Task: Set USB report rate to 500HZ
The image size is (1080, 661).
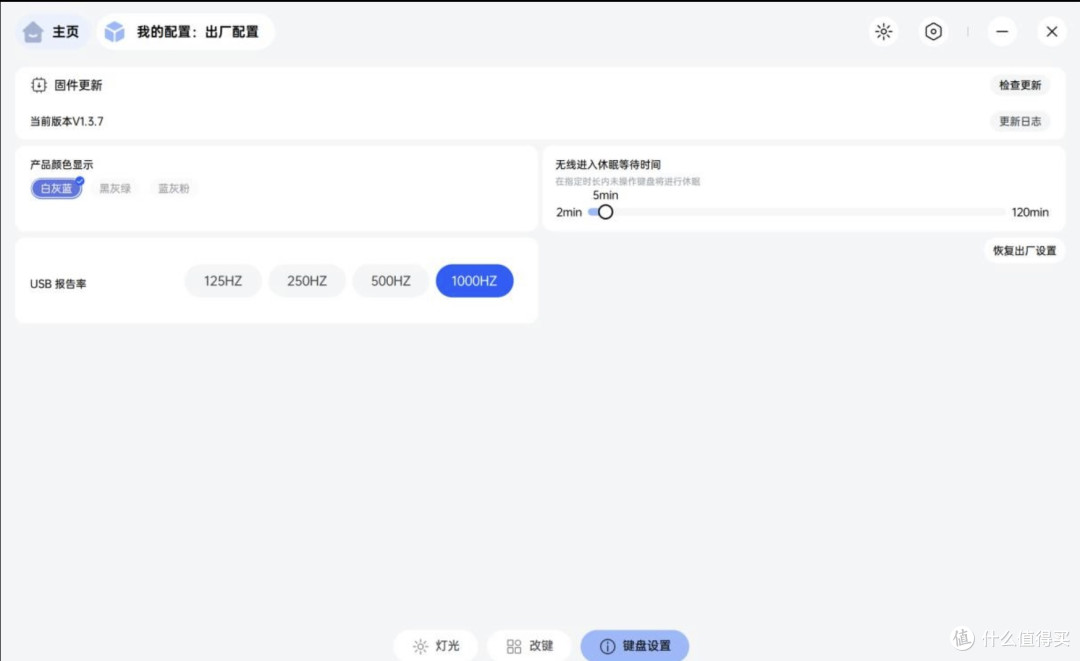Action: click(x=391, y=281)
